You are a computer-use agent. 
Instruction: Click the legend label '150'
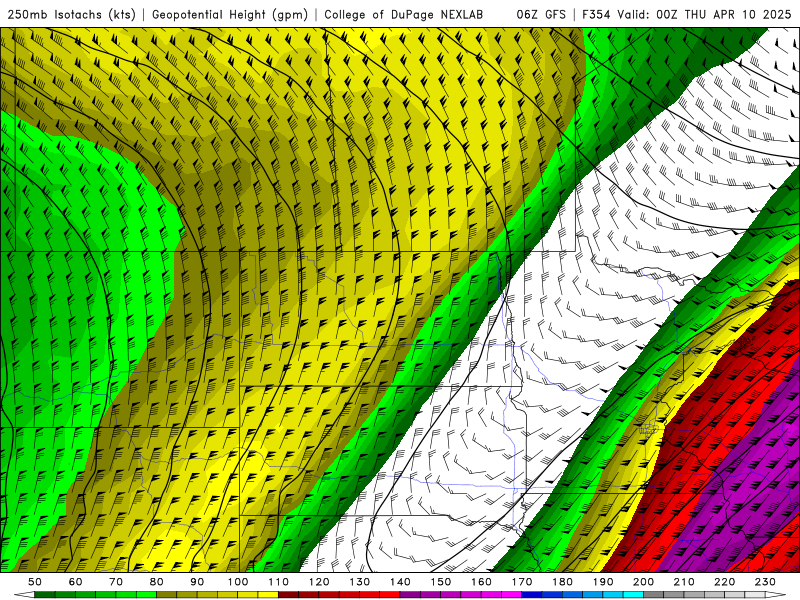pyautogui.click(x=441, y=582)
